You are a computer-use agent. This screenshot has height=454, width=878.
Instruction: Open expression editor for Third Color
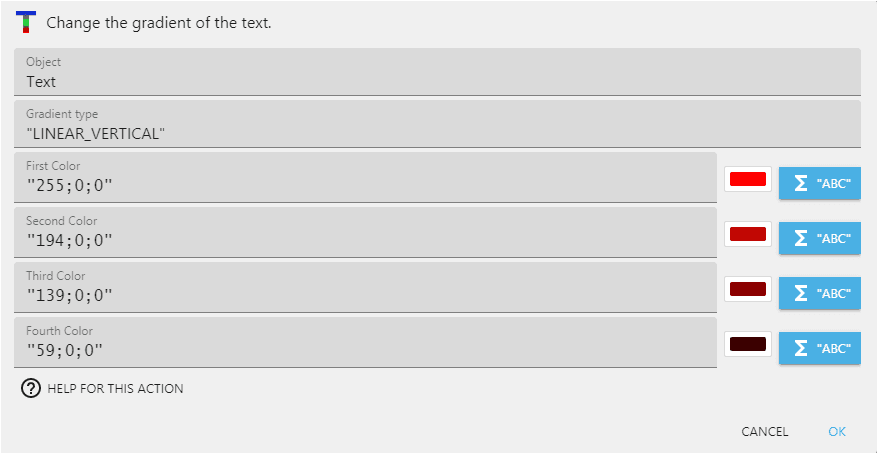tap(819, 293)
